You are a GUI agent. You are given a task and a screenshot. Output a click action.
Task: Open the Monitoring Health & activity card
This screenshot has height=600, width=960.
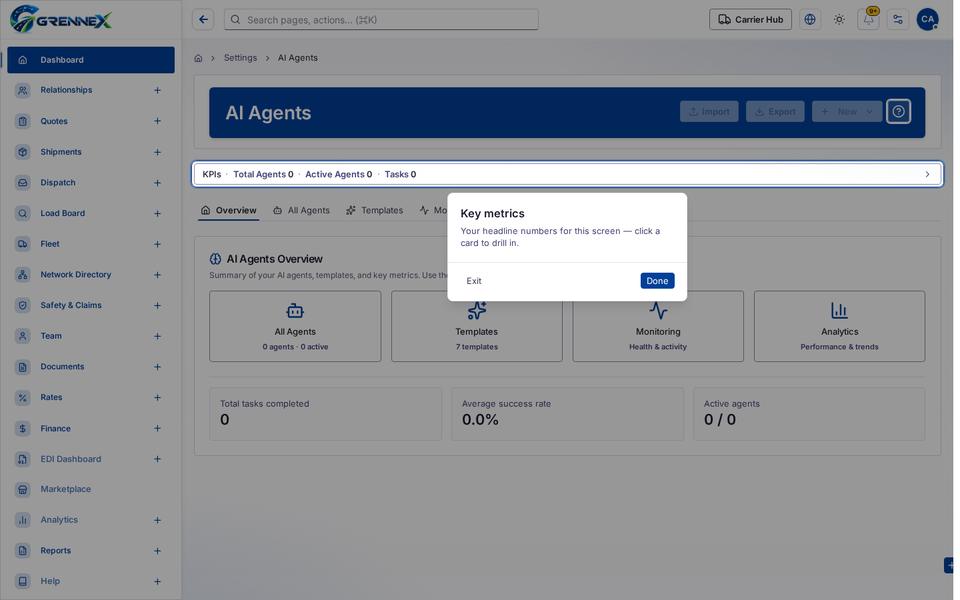click(658, 326)
